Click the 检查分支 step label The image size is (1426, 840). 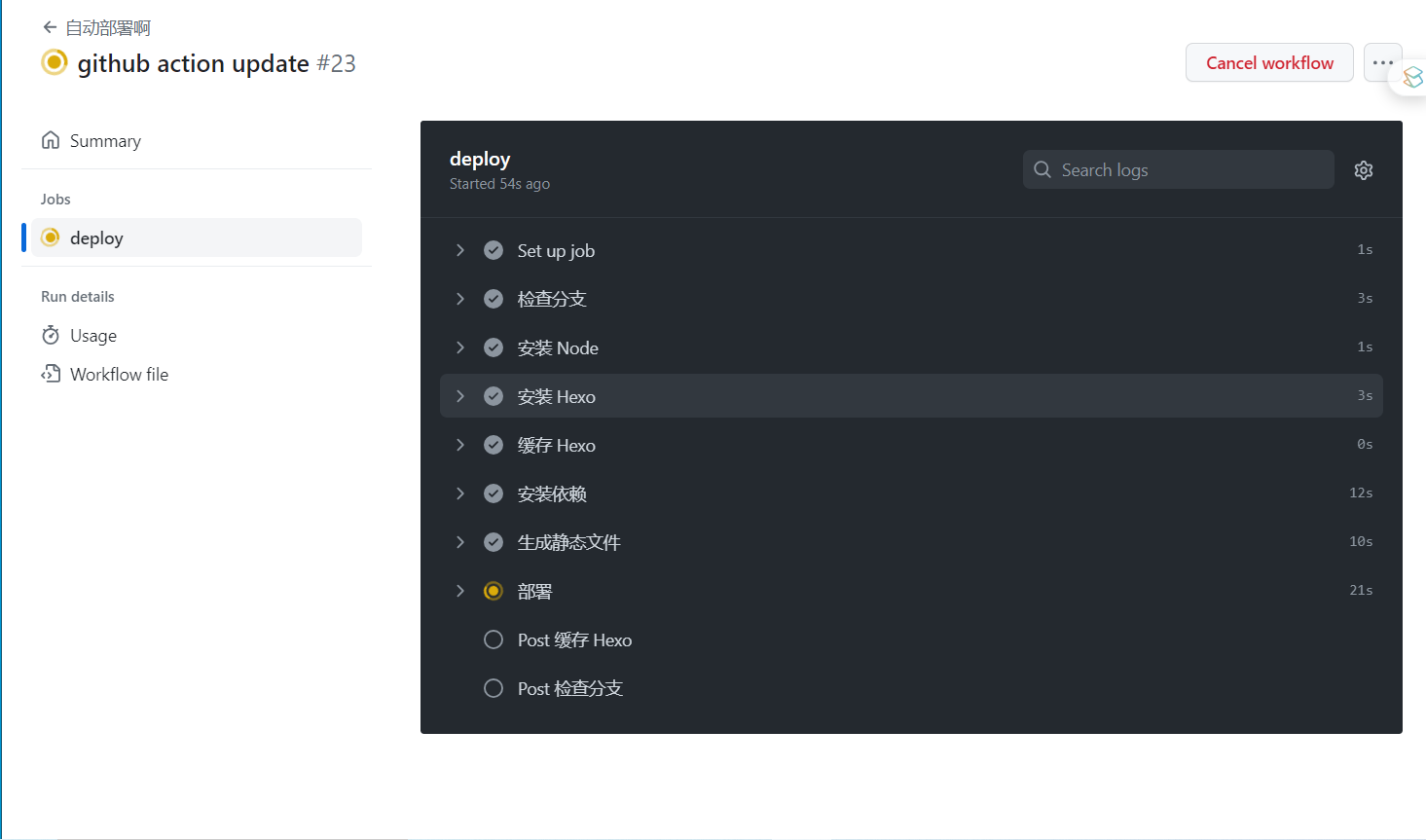click(552, 300)
